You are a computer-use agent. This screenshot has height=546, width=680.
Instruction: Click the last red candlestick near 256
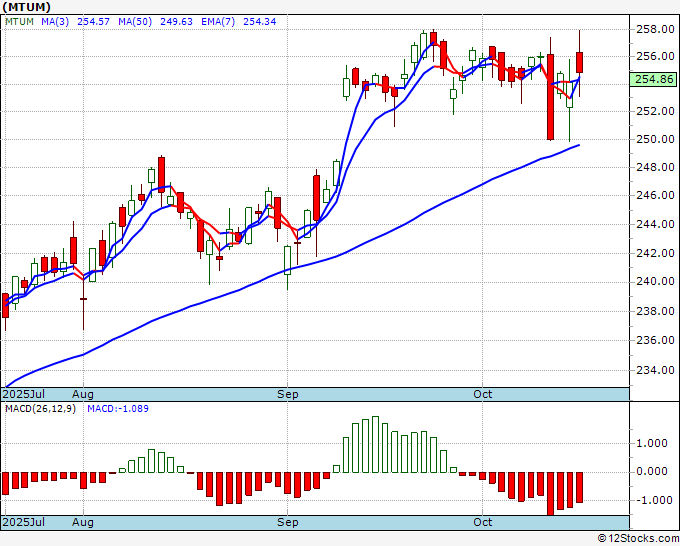click(x=579, y=62)
